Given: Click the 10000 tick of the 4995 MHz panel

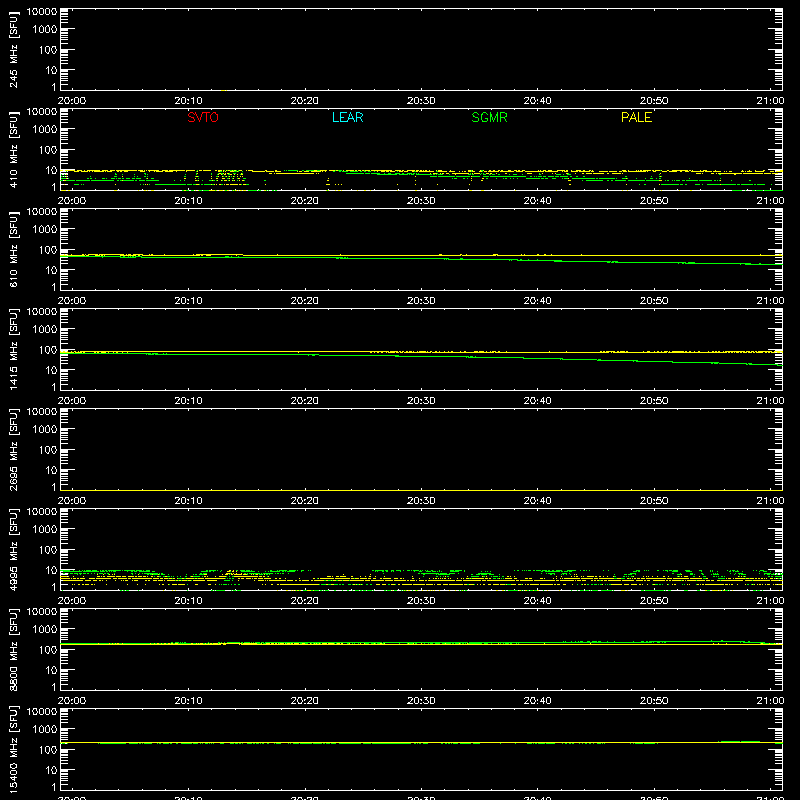Looking at the screenshot, I should click(x=42, y=512).
